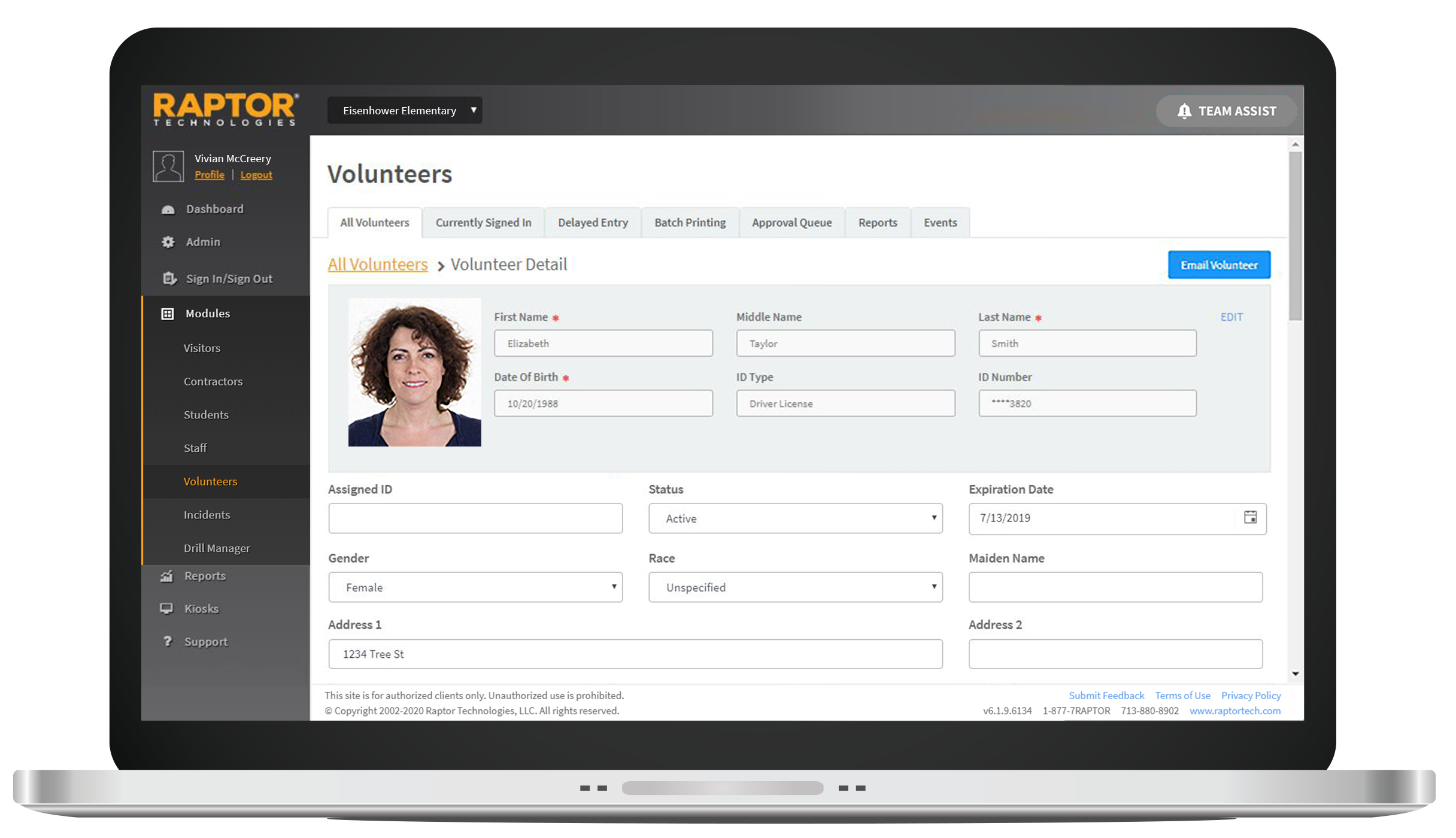This screenshot has height=838, width=1456.
Task: Click the Kiosks monitor icon
Action: (x=167, y=609)
